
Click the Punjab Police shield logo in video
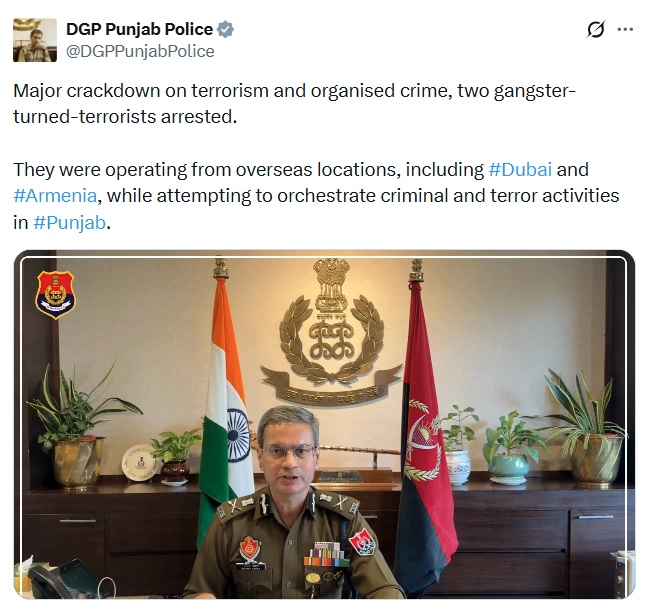(x=55, y=295)
